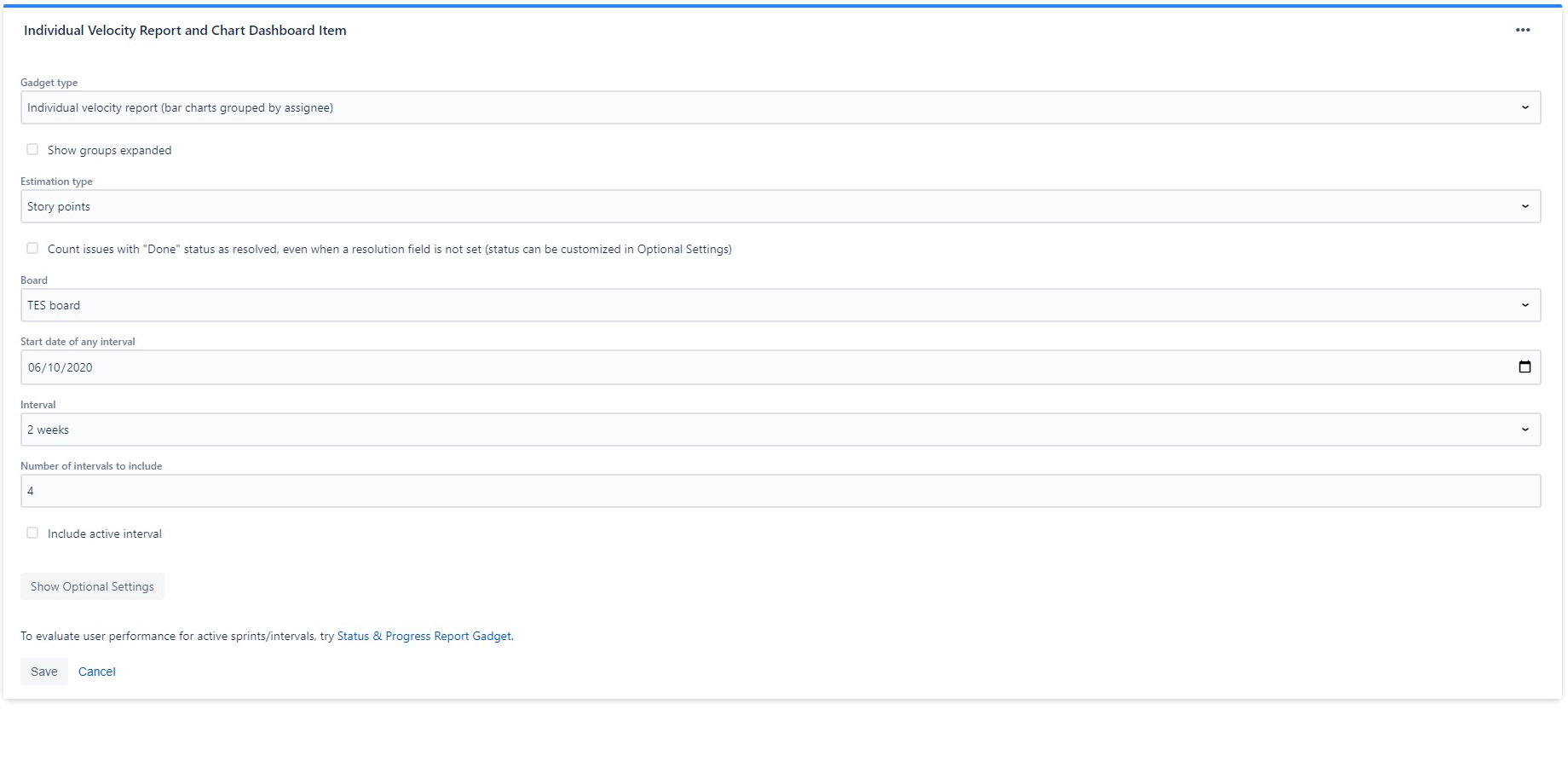Image resolution: width=1568 pixels, height=767 pixels.
Task: Click the Gadget type dropdown chevron
Action: [x=1526, y=107]
